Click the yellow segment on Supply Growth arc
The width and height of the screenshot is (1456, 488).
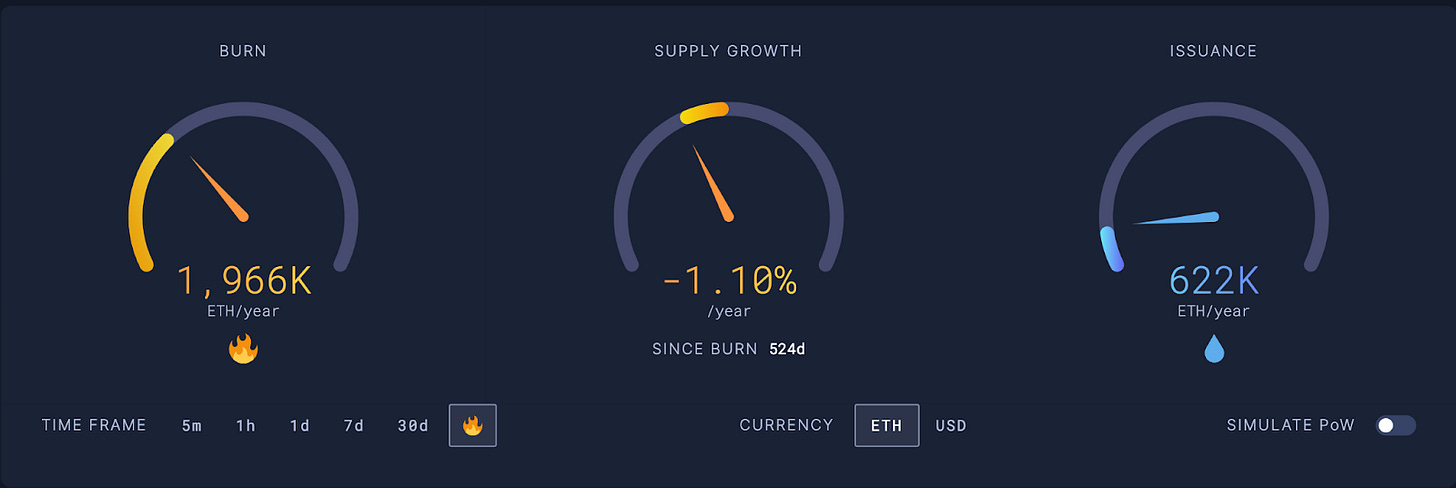tap(704, 112)
